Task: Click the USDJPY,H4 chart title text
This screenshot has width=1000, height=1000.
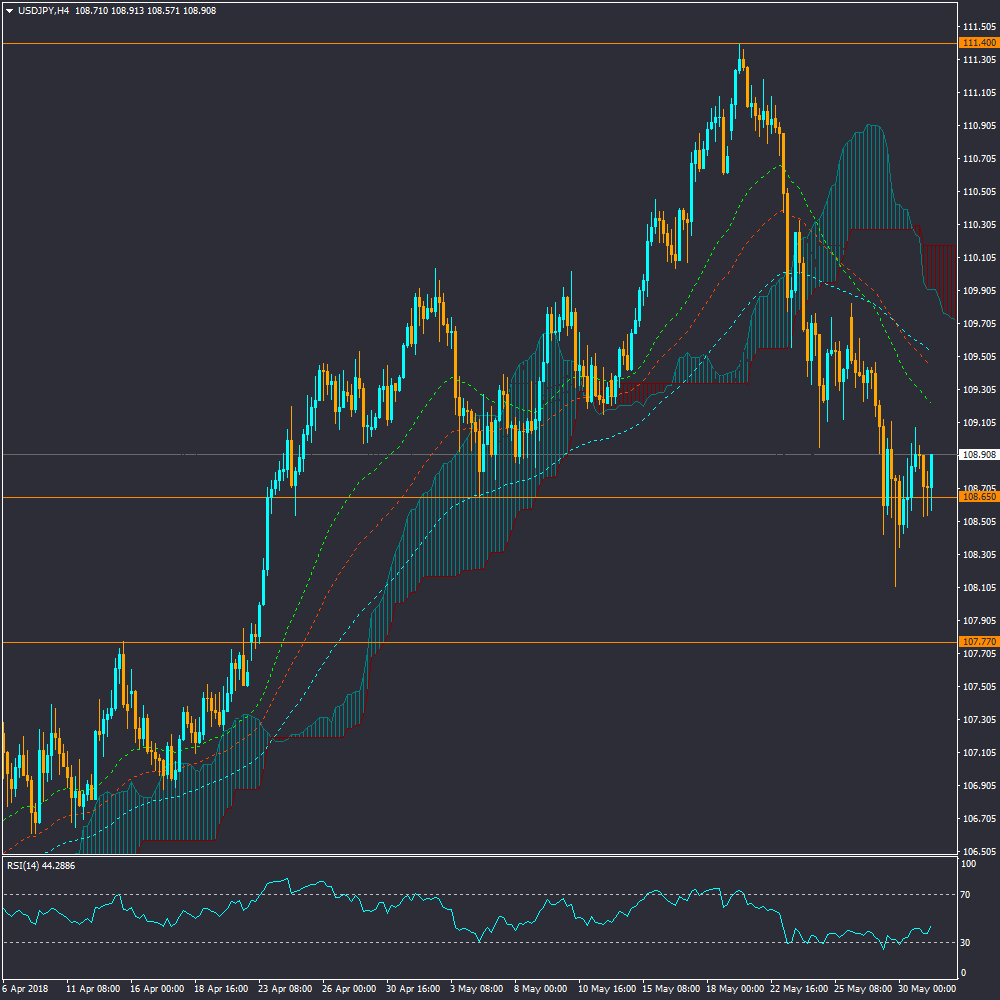Action: coord(46,10)
